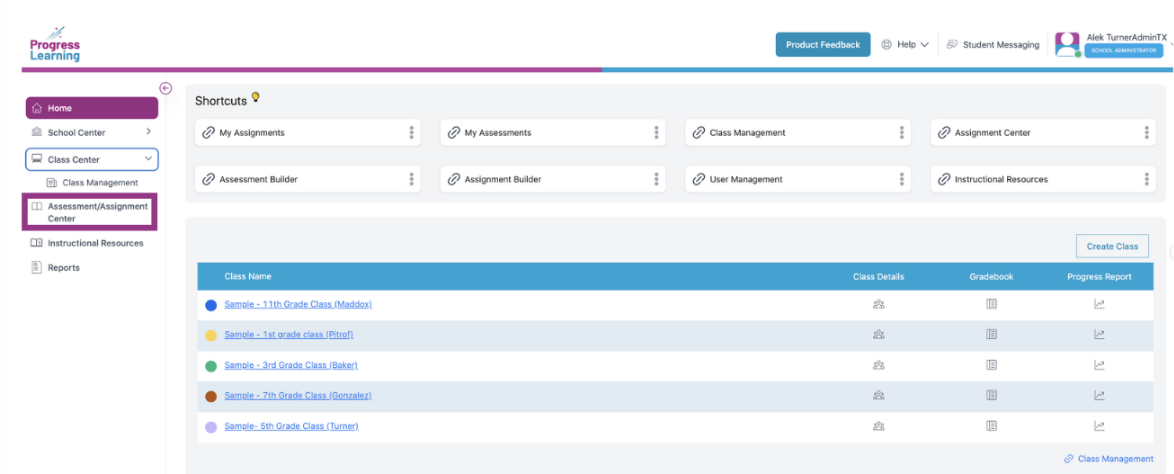Click lavender color dot for 5th Grade Class
Screen dimensions: 1174x474
click(x=211, y=427)
